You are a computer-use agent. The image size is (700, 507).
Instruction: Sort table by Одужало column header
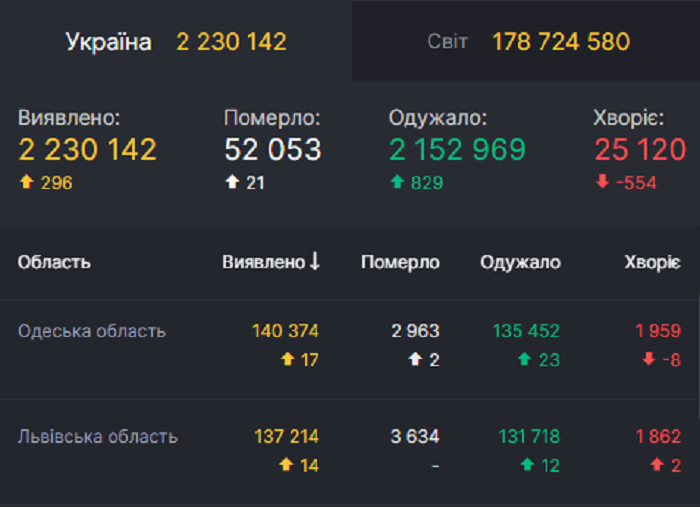point(520,262)
